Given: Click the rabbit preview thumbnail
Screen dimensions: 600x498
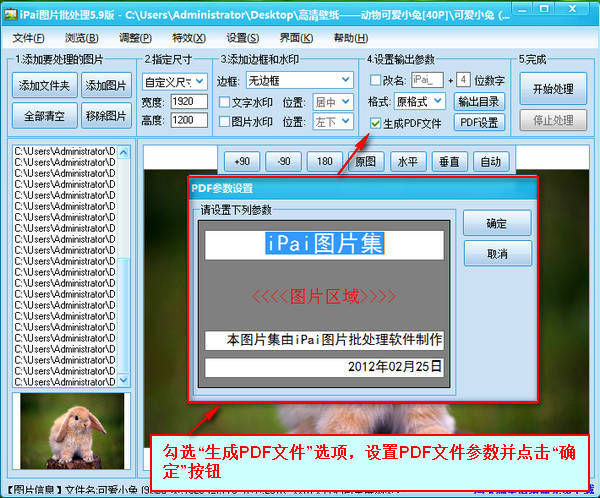Looking at the screenshot, I should [x=72, y=431].
